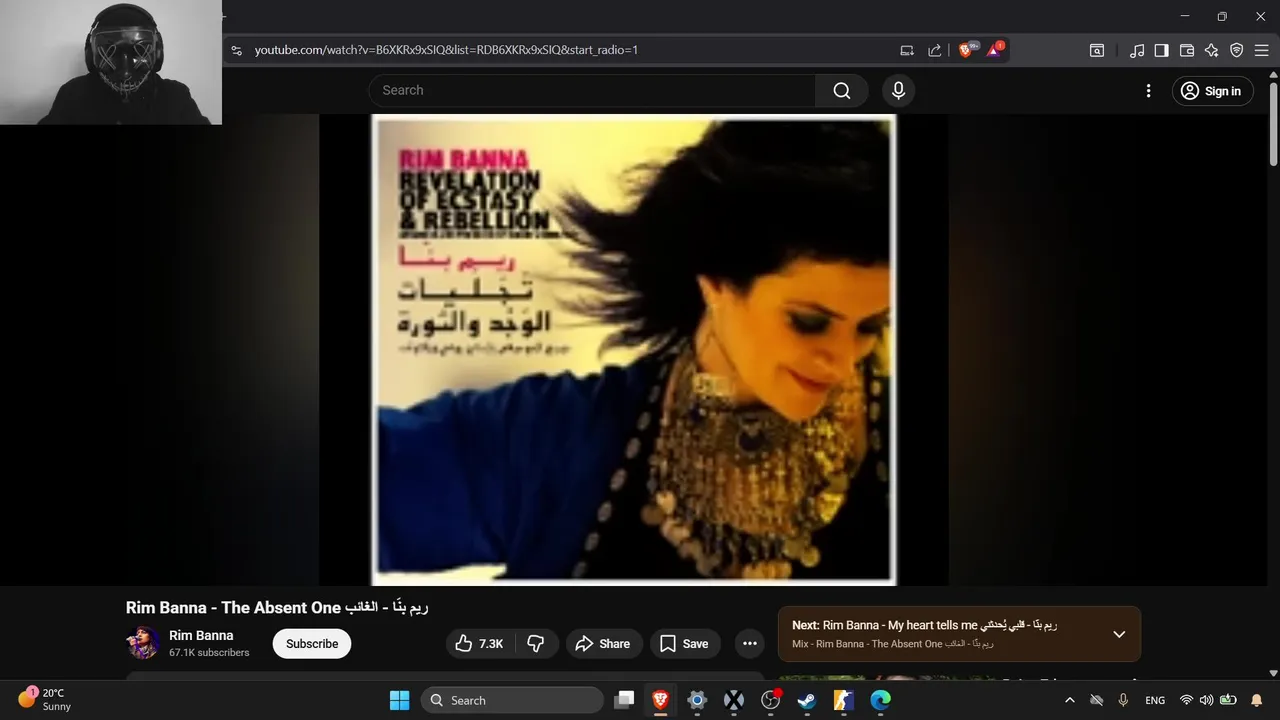Like the video with 7.3K thumbs-up
Screen dimensions: 1280x720
480,644
